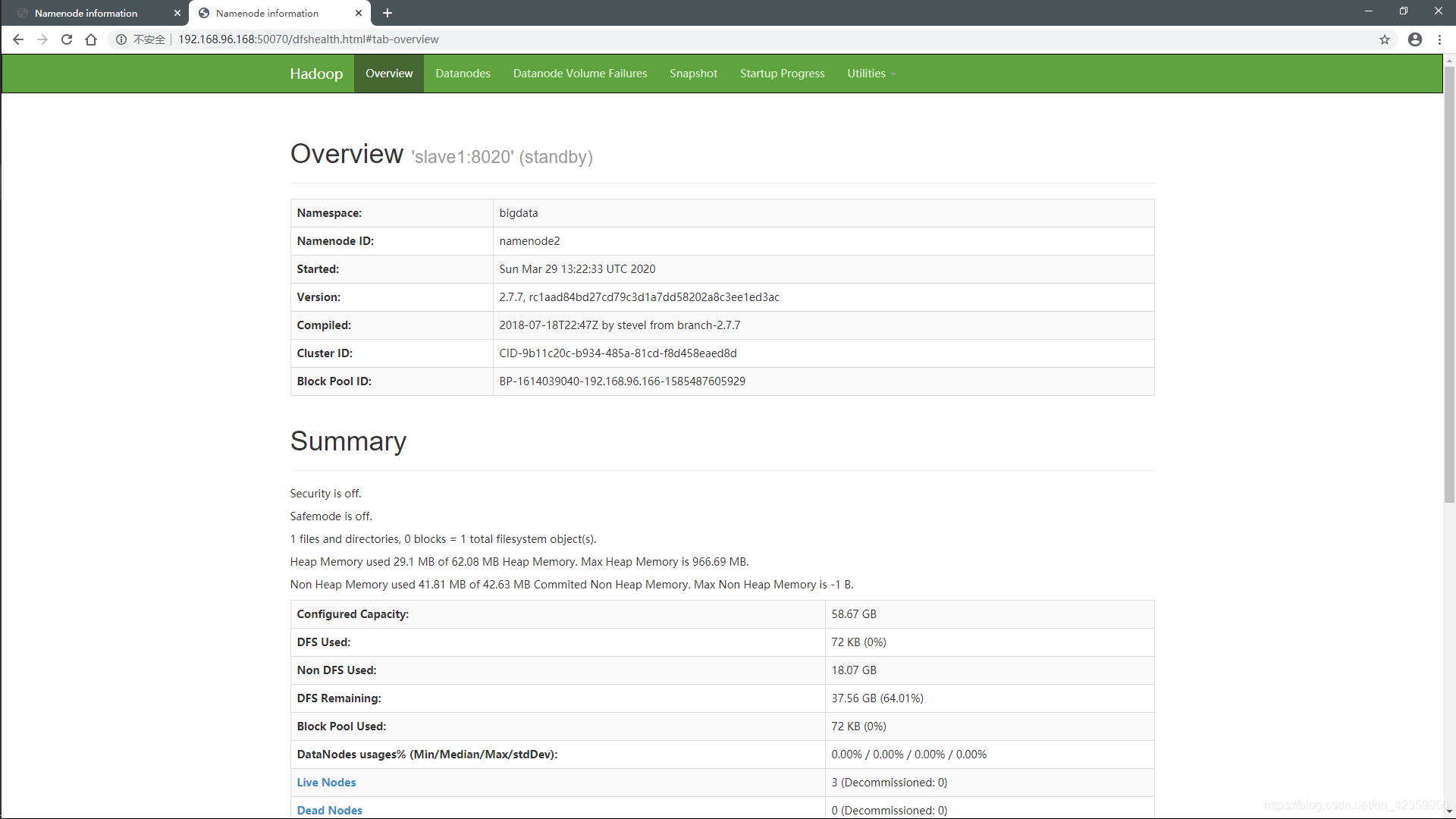Open the browser home page
This screenshot has height=819, width=1456.
coord(91,39)
